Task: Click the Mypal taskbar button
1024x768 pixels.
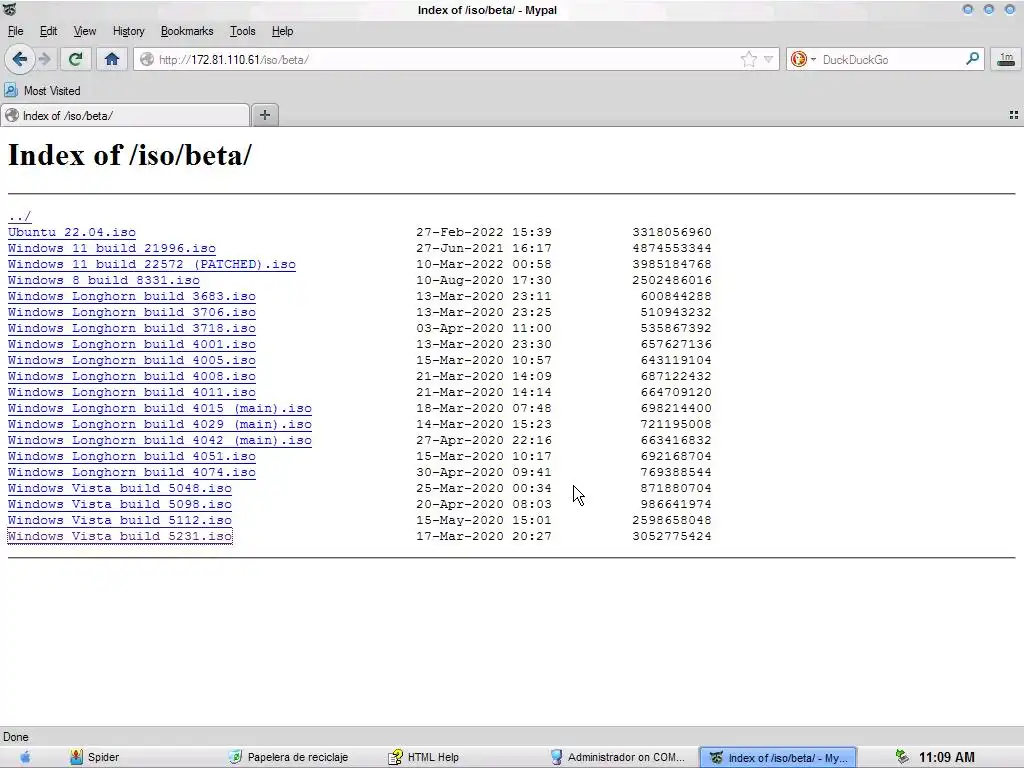Action: [x=778, y=758]
